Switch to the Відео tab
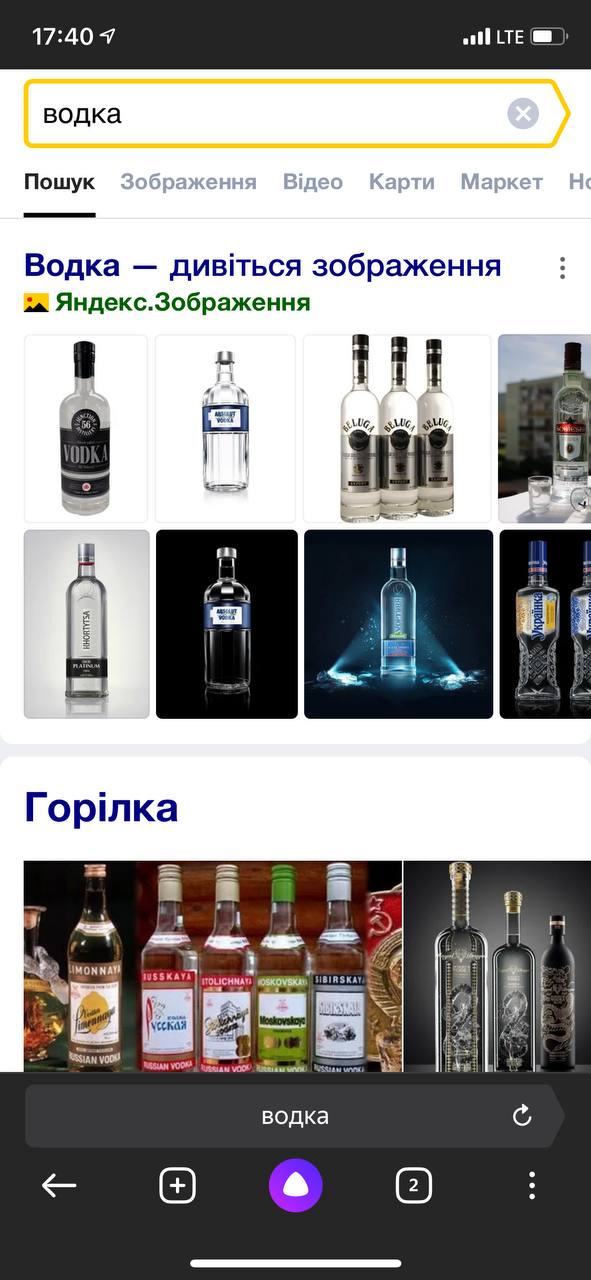 tap(312, 182)
